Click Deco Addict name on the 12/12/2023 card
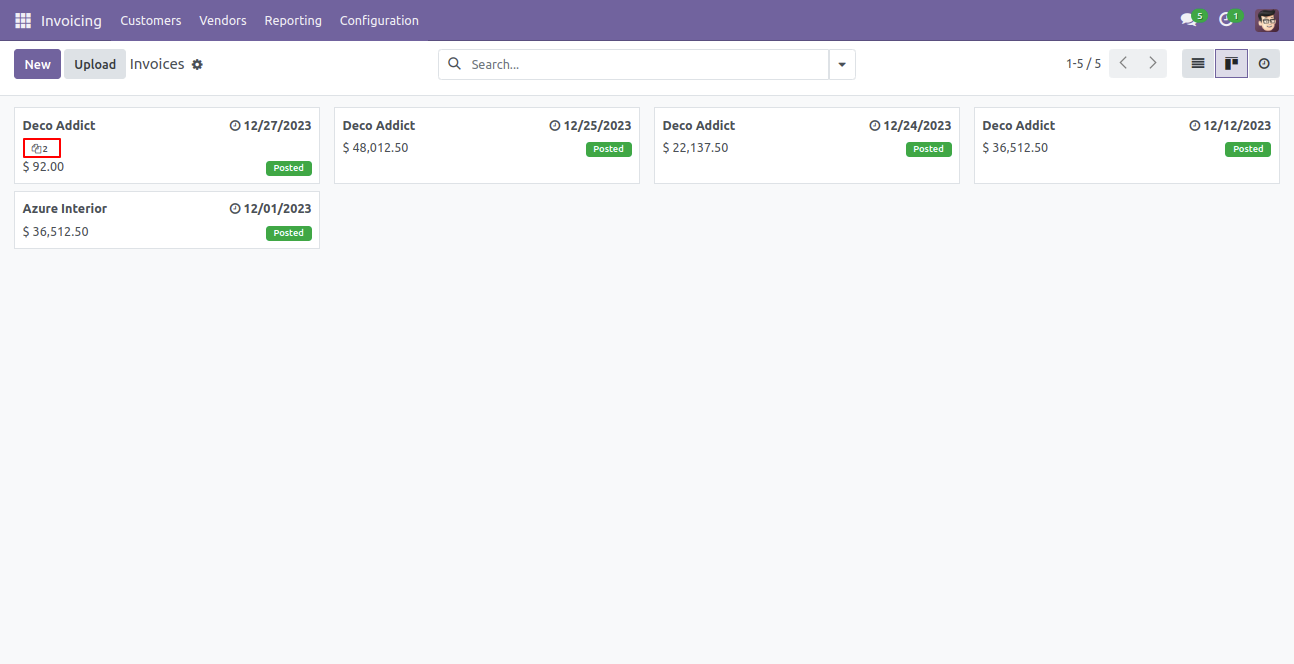This screenshot has height=664, width=1294. [1019, 126]
